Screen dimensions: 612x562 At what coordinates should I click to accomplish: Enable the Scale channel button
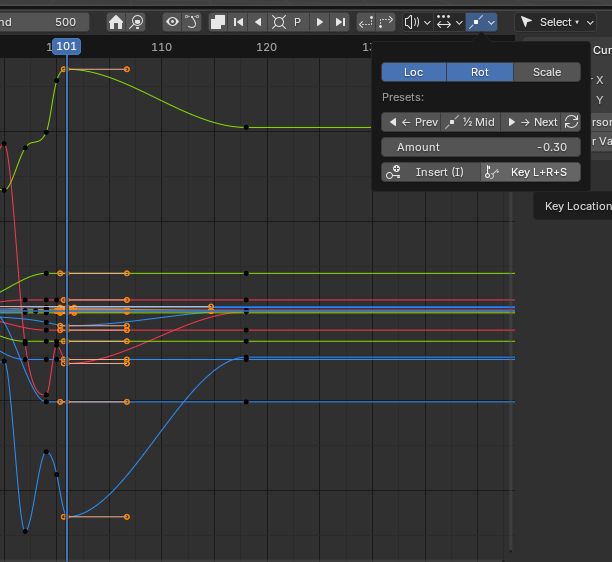547,72
